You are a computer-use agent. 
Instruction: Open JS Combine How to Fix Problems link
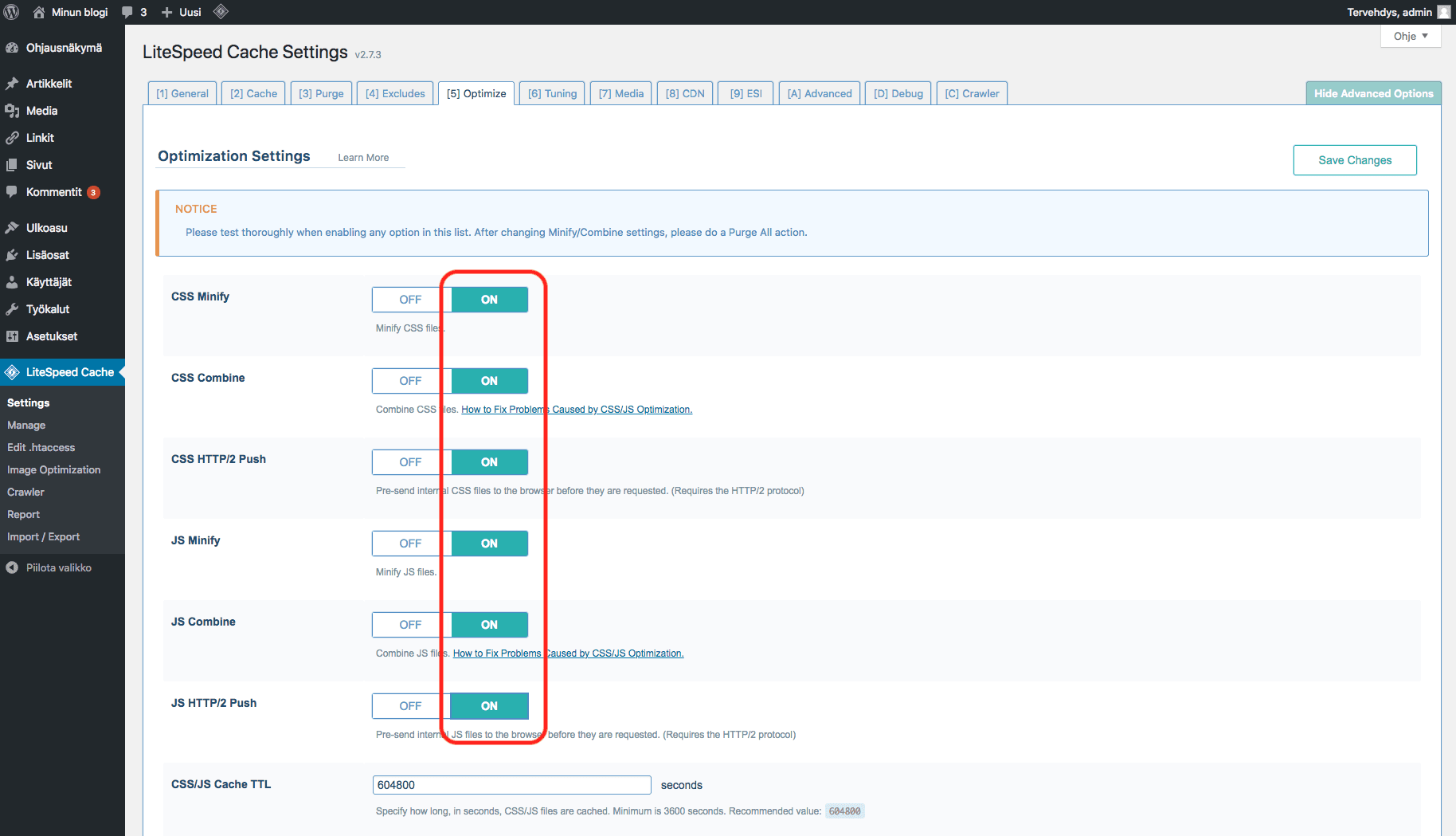click(568, 653)
